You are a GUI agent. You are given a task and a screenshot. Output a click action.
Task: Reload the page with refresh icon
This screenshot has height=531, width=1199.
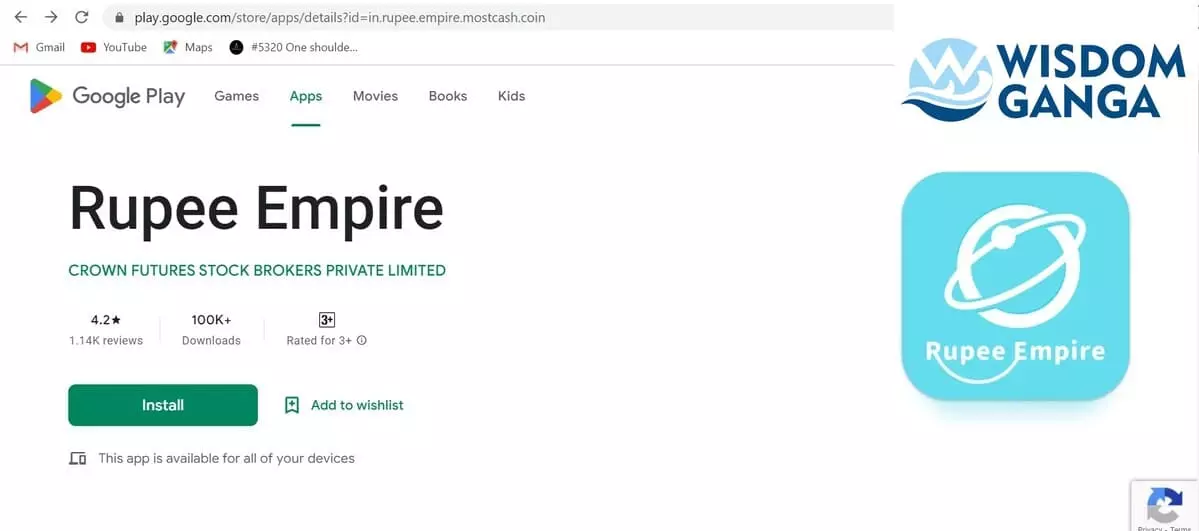(81, 17)
